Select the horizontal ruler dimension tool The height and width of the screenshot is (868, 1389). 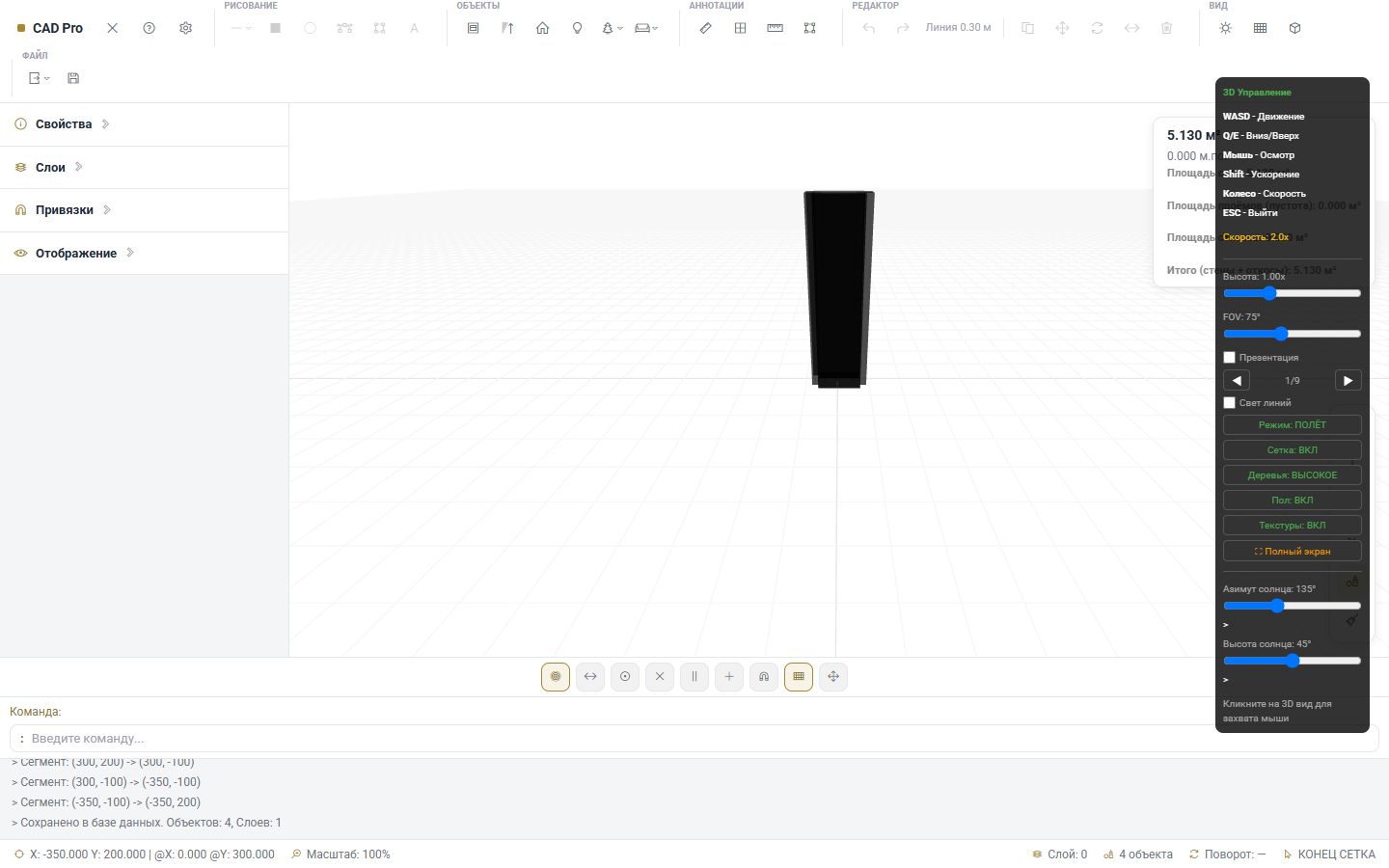point(775,28)
